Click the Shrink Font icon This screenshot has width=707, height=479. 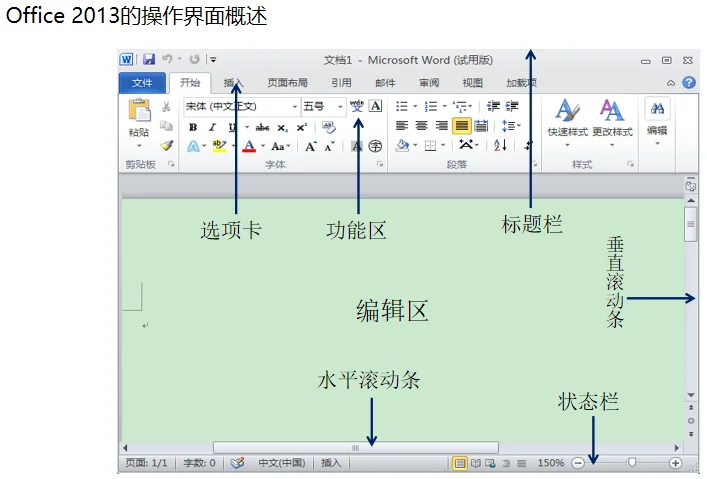pyautogui.click(x=330, y=147)
